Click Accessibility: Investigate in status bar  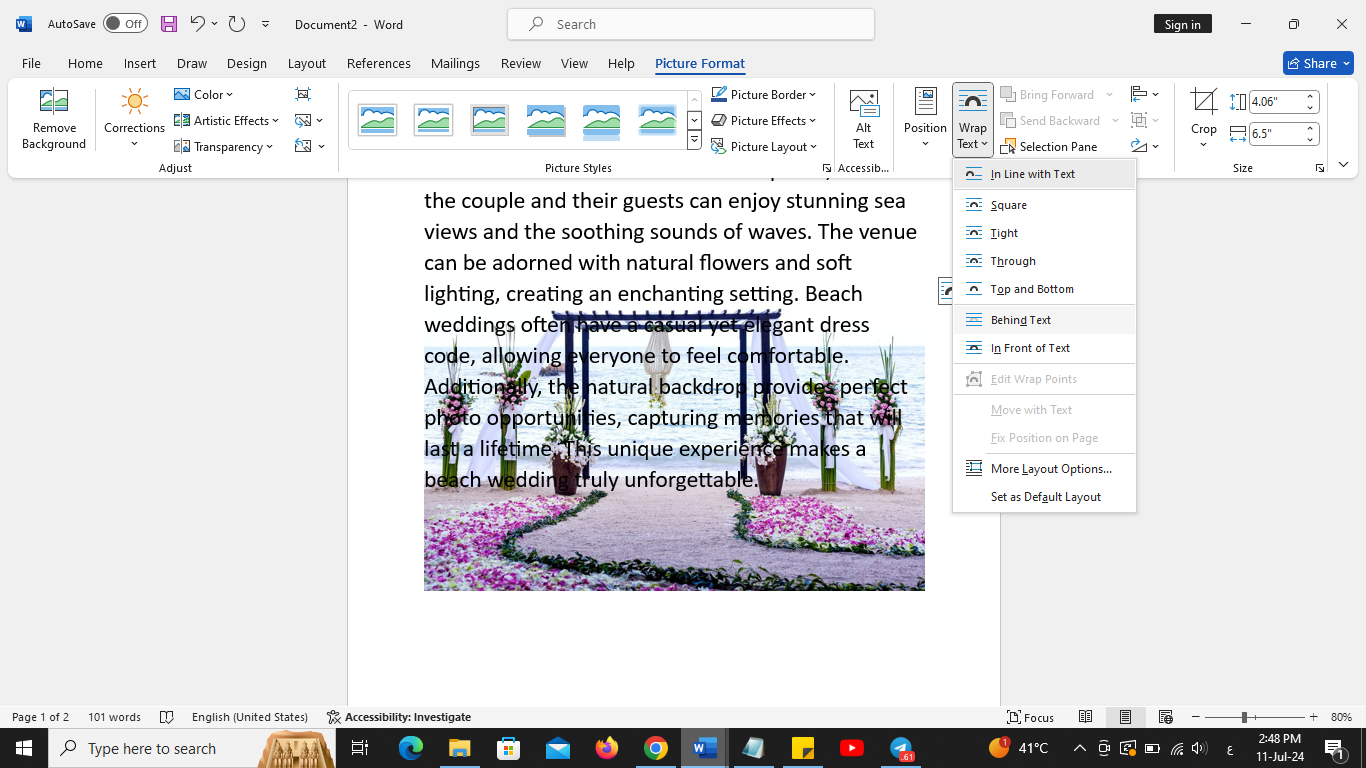click(399, 717)
